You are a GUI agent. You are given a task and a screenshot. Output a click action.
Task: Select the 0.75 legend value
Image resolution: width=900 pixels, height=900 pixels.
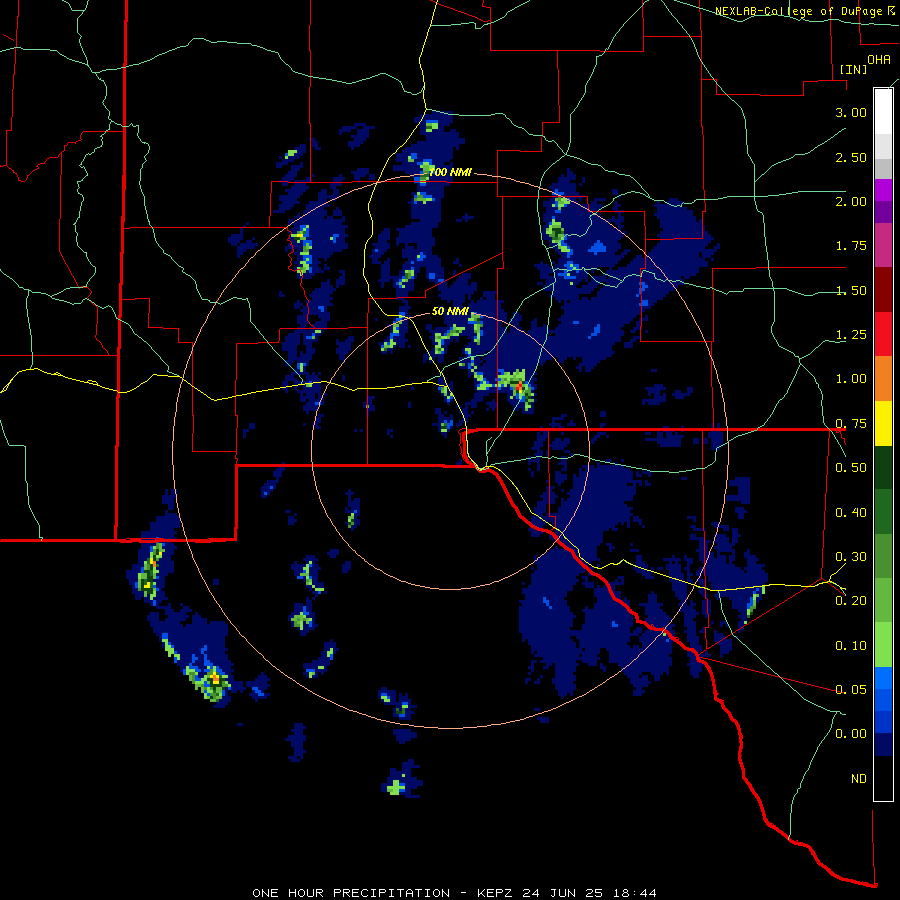click(x=851, y=424)
